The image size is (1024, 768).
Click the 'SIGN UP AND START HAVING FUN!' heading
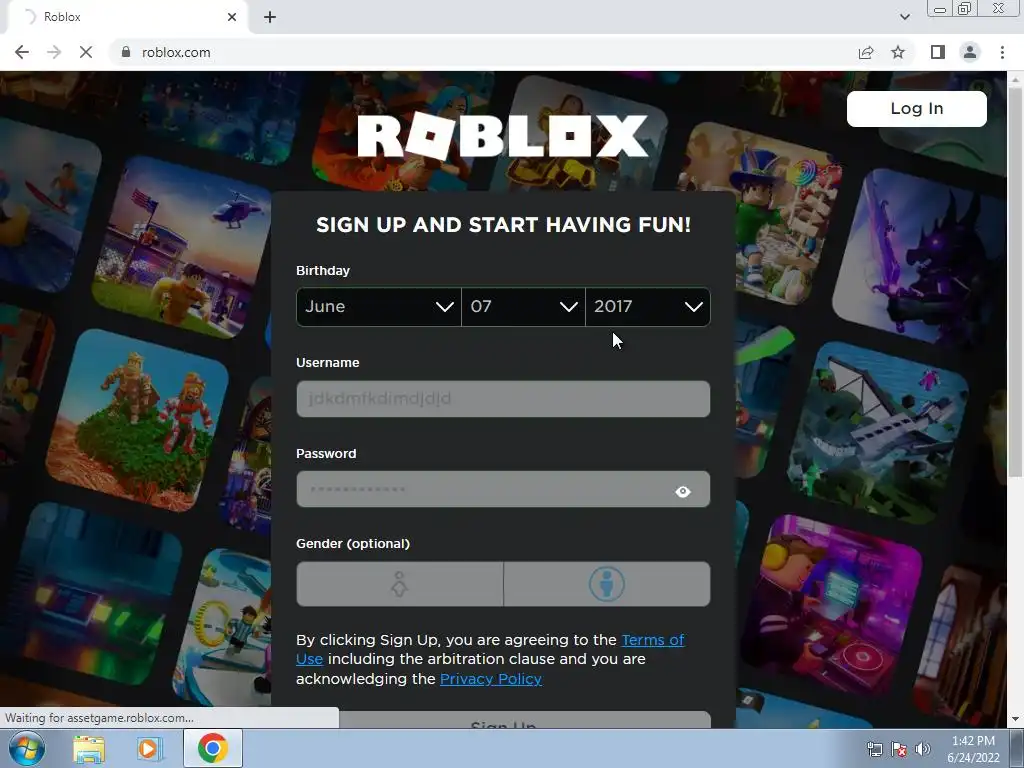(503, 225)
